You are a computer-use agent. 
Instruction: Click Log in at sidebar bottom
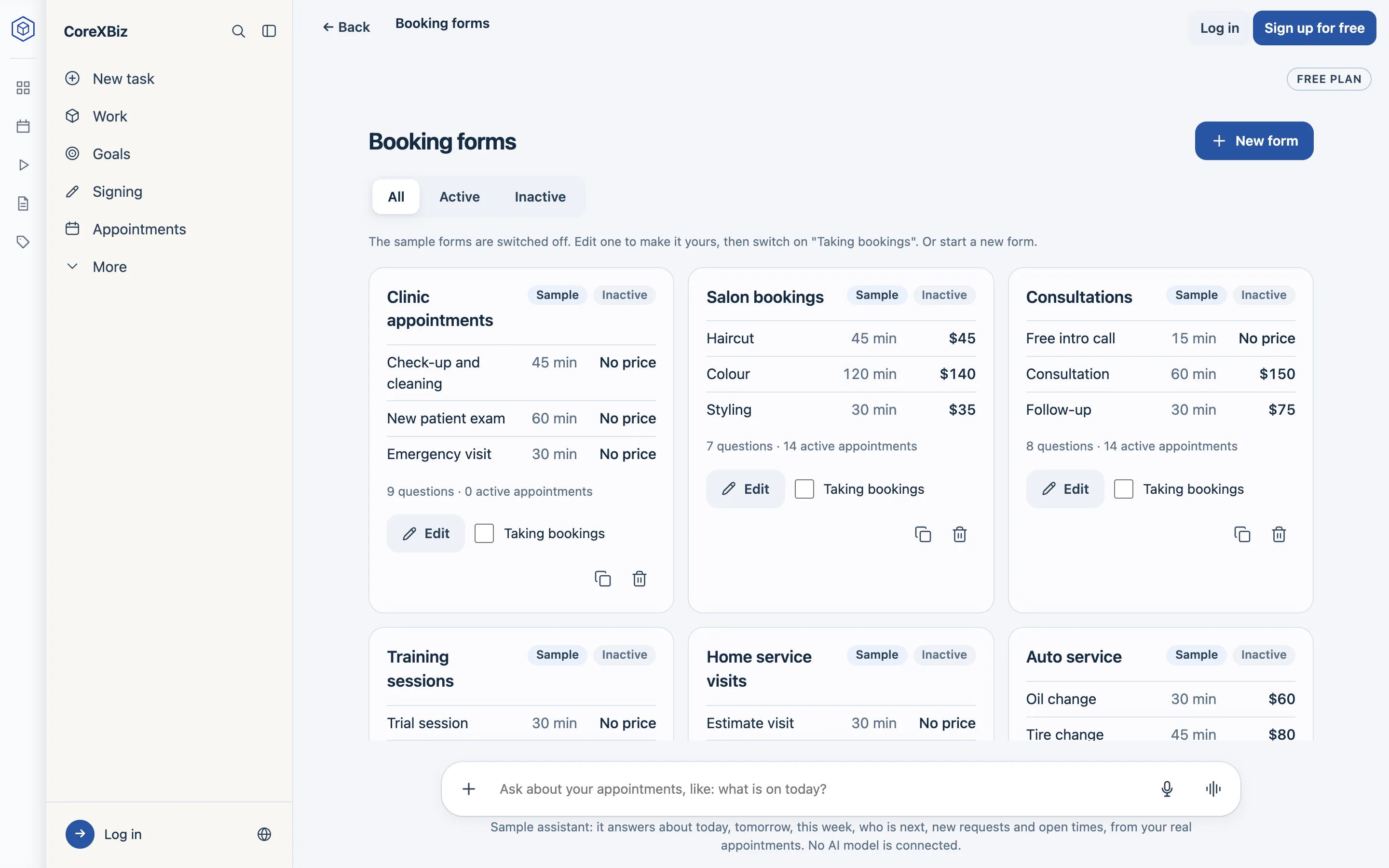104,834
